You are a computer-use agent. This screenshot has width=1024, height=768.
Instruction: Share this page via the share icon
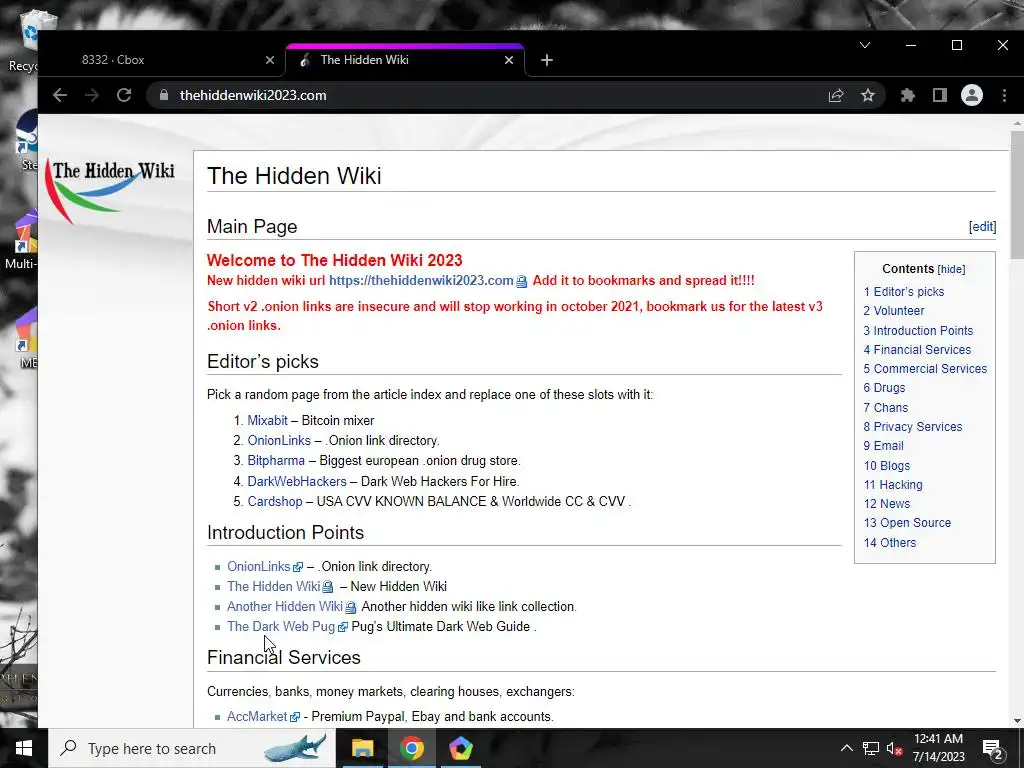836,95
